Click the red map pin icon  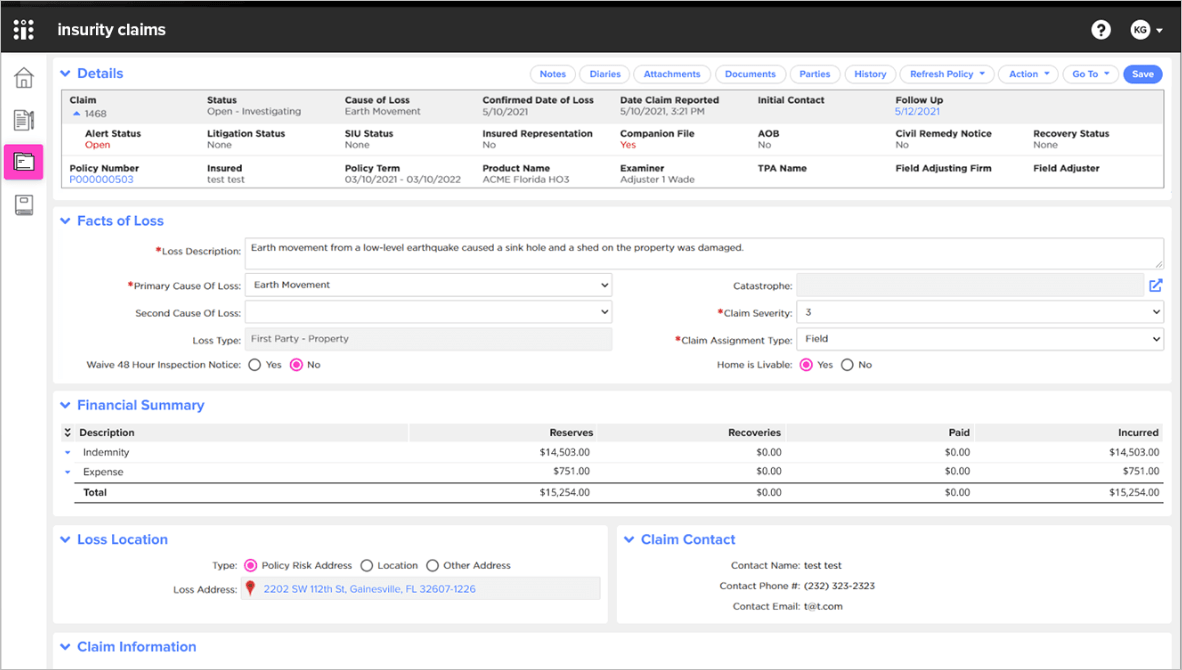click(x=251, y=589)
